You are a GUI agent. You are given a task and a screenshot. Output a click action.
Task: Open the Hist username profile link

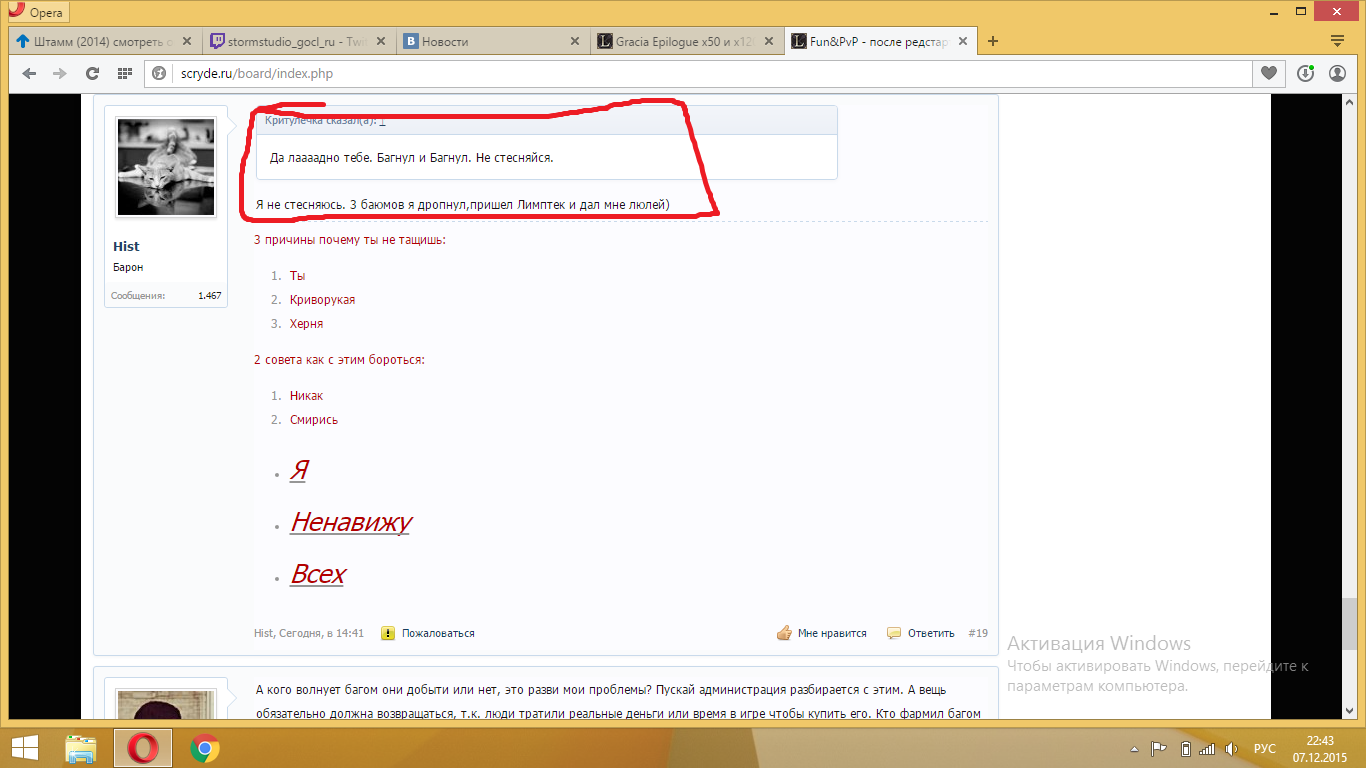click(x=126, y=246)
